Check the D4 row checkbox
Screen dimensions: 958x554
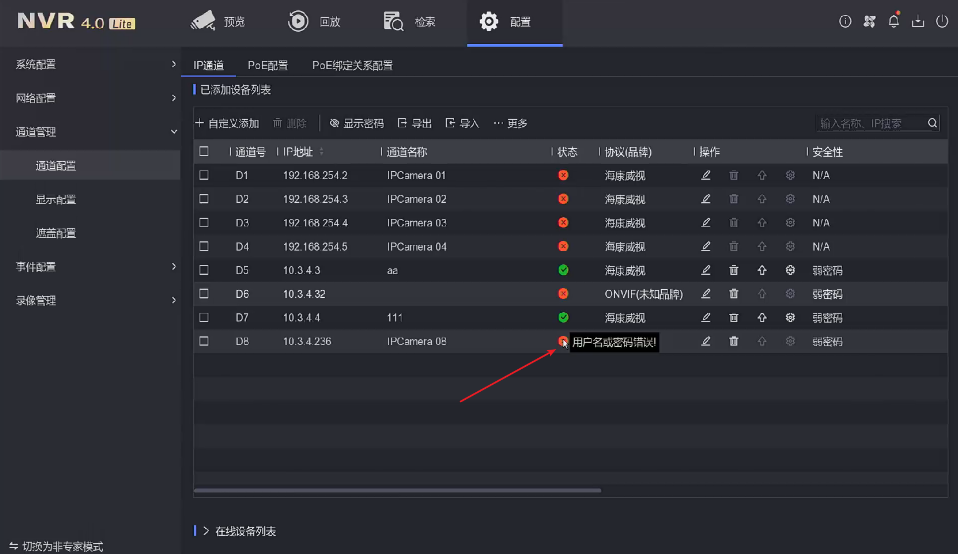pos(204,247)
